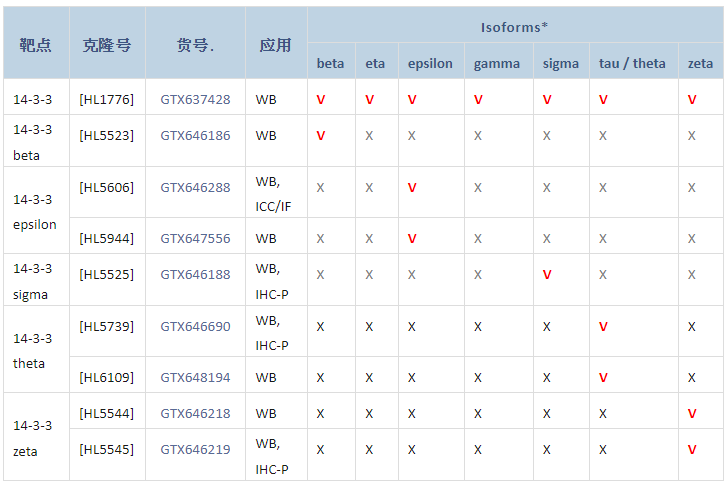Click the Isoforms* header cell

515,25
